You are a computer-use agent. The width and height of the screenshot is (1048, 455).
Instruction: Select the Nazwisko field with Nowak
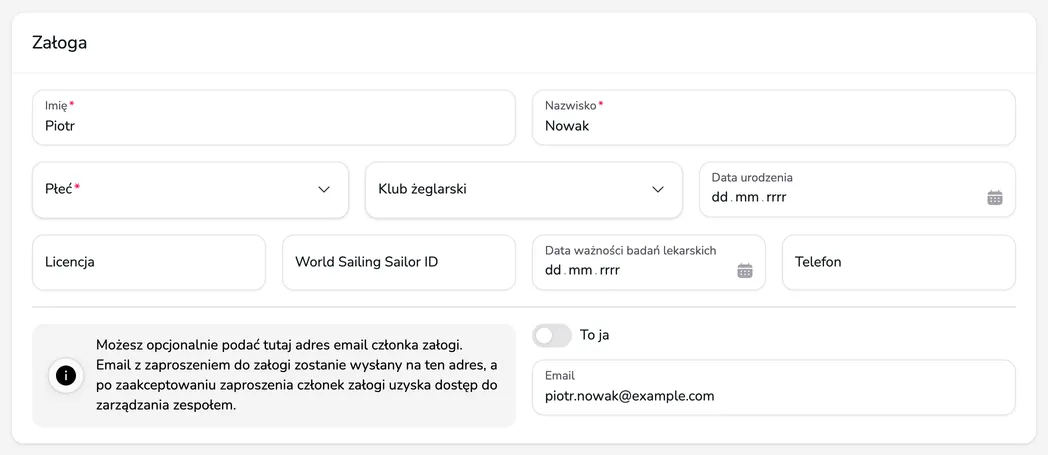click(773, 118)
